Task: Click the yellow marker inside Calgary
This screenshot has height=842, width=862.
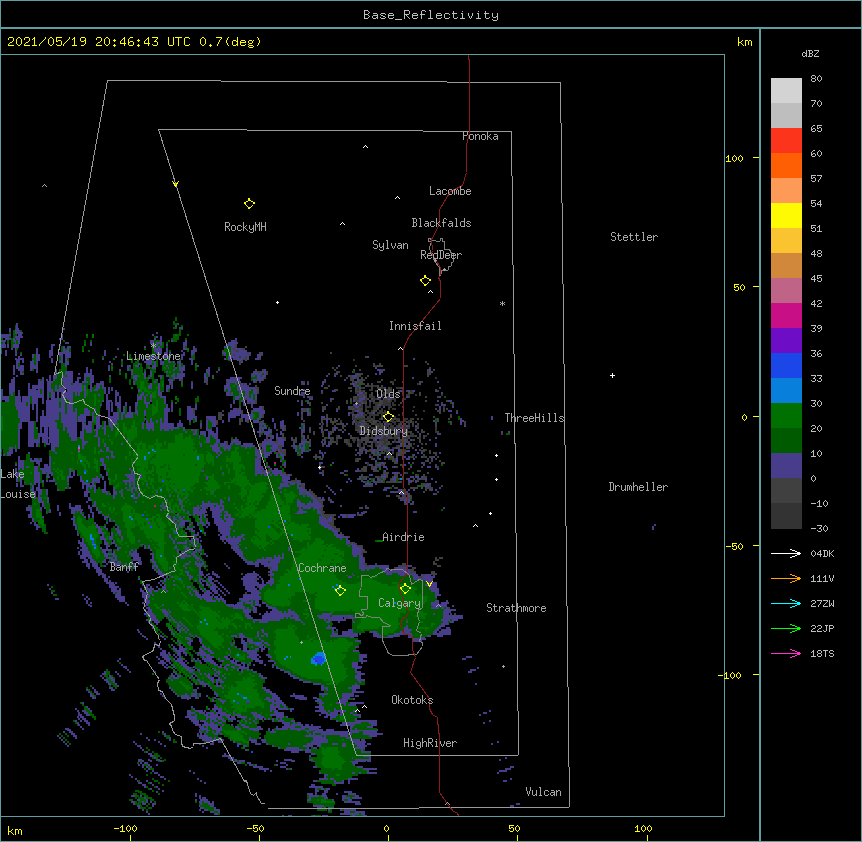Action: click(405, 589)
